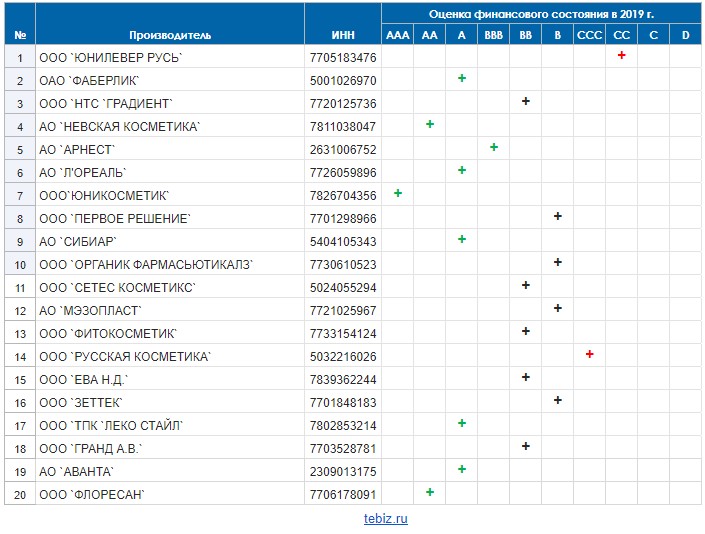The width and height of the screenshot is (705, 534).
Task: Click the green plus for ТПК ЛЕКО СТАЙЛ
Action: pyautogui.click(x=462, y=423)
